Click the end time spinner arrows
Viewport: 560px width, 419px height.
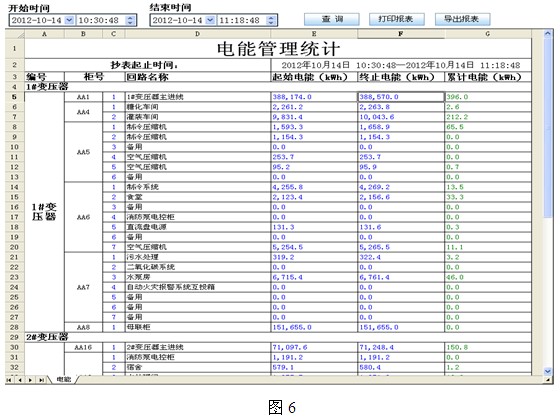pos(271,20)
